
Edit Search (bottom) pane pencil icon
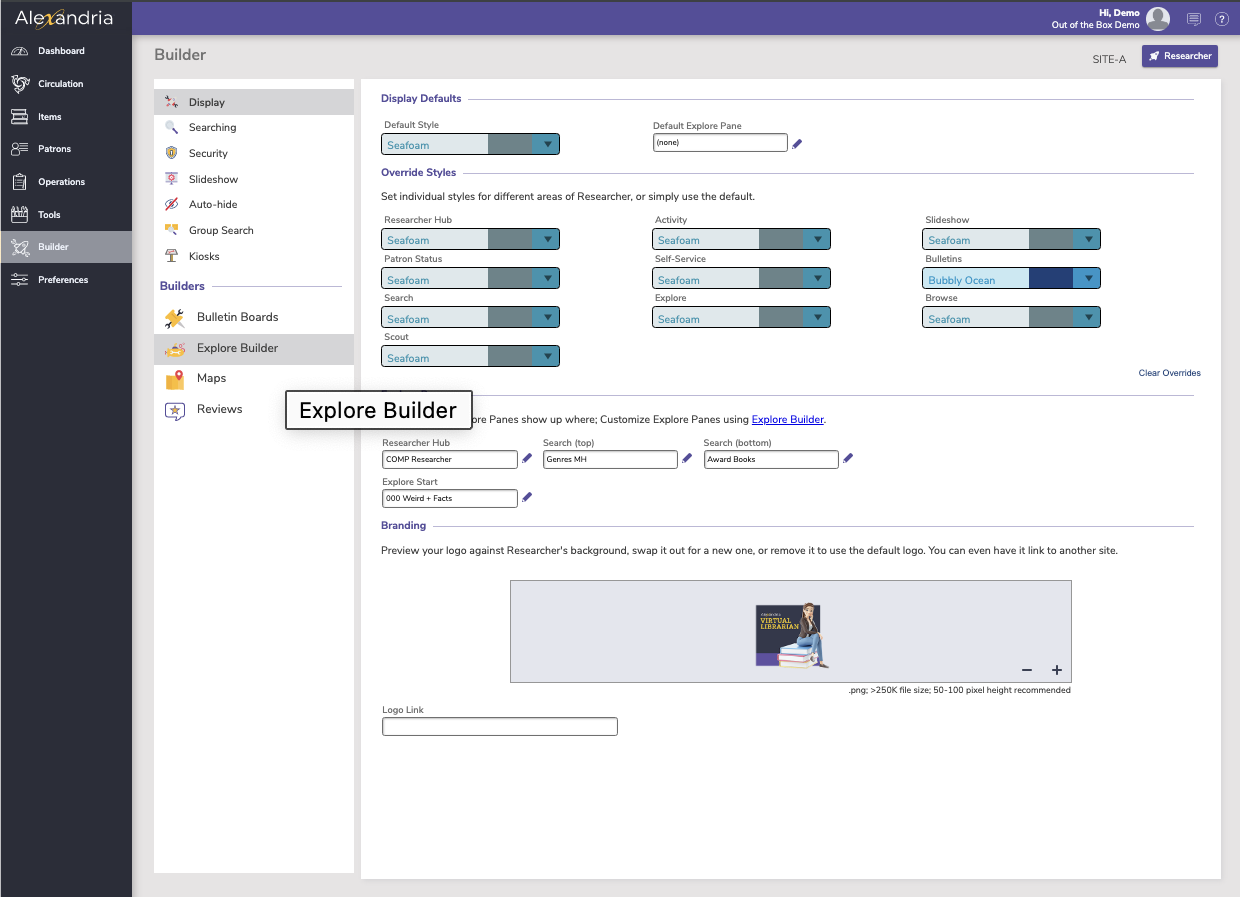(848, 459)
